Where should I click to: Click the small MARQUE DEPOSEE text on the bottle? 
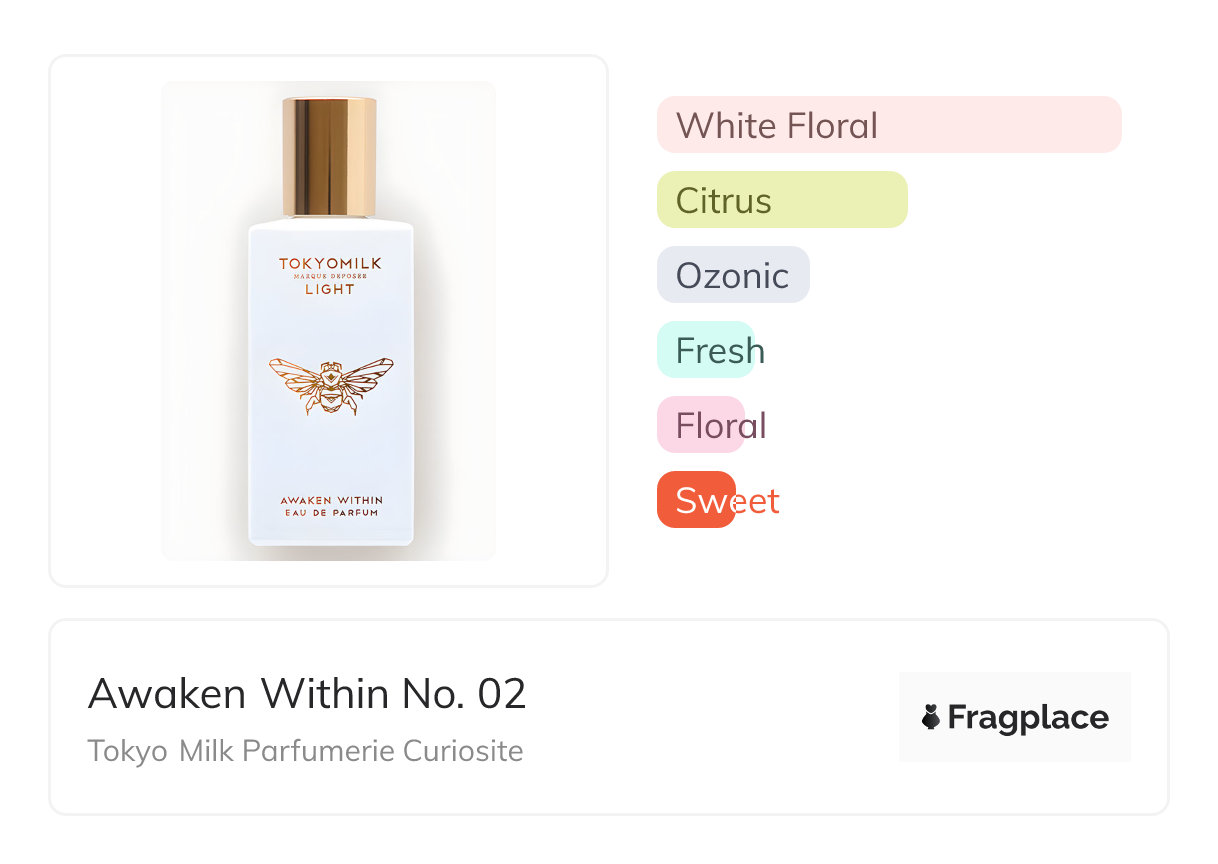[330, 277]
